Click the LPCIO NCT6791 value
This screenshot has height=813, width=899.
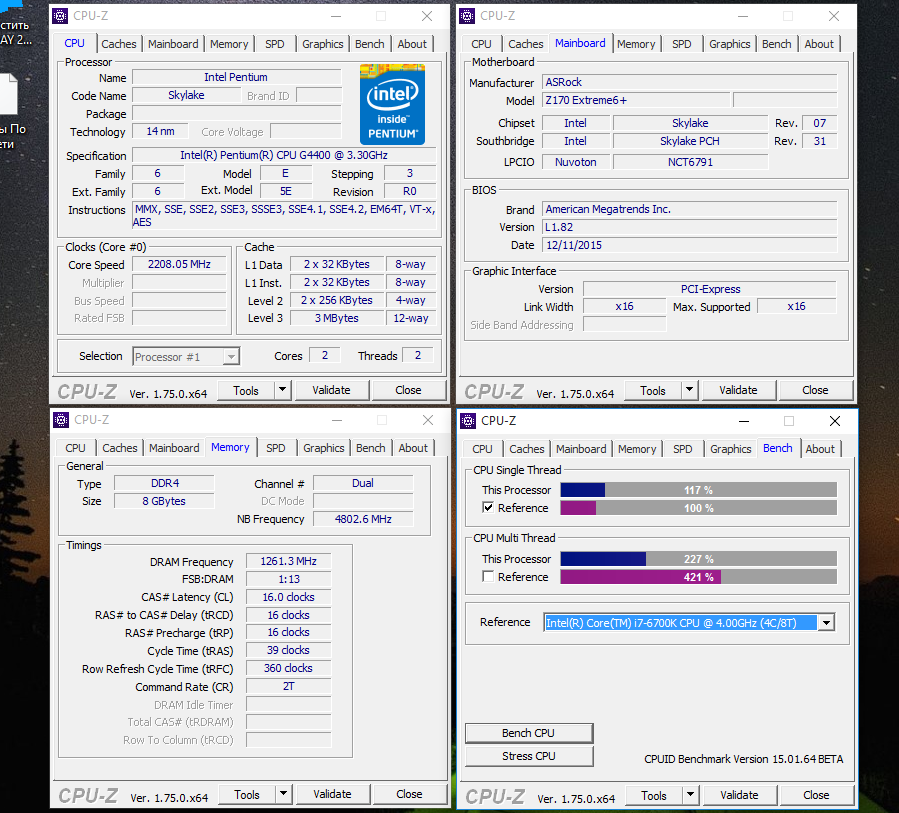[690, 162]
